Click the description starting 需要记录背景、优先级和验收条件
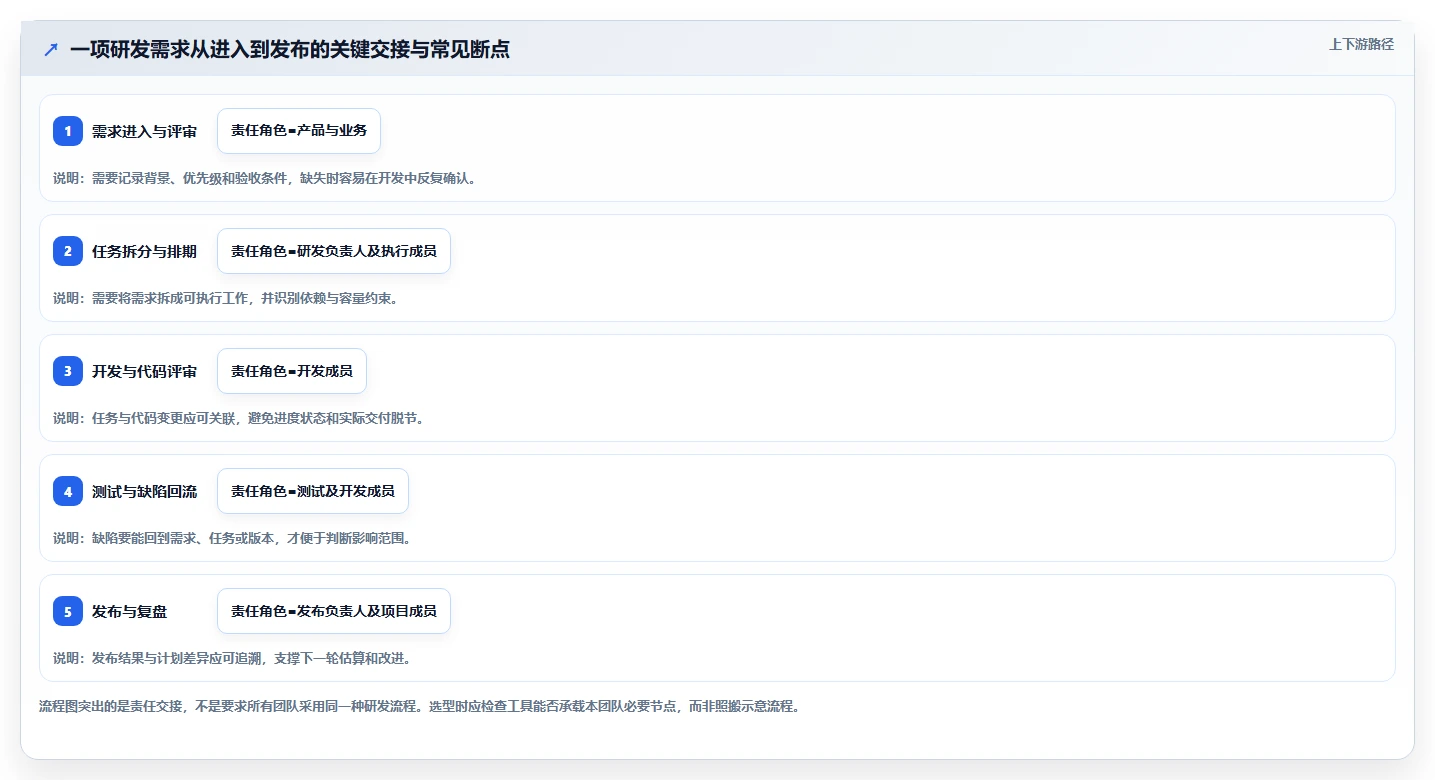 pos(265,178)
